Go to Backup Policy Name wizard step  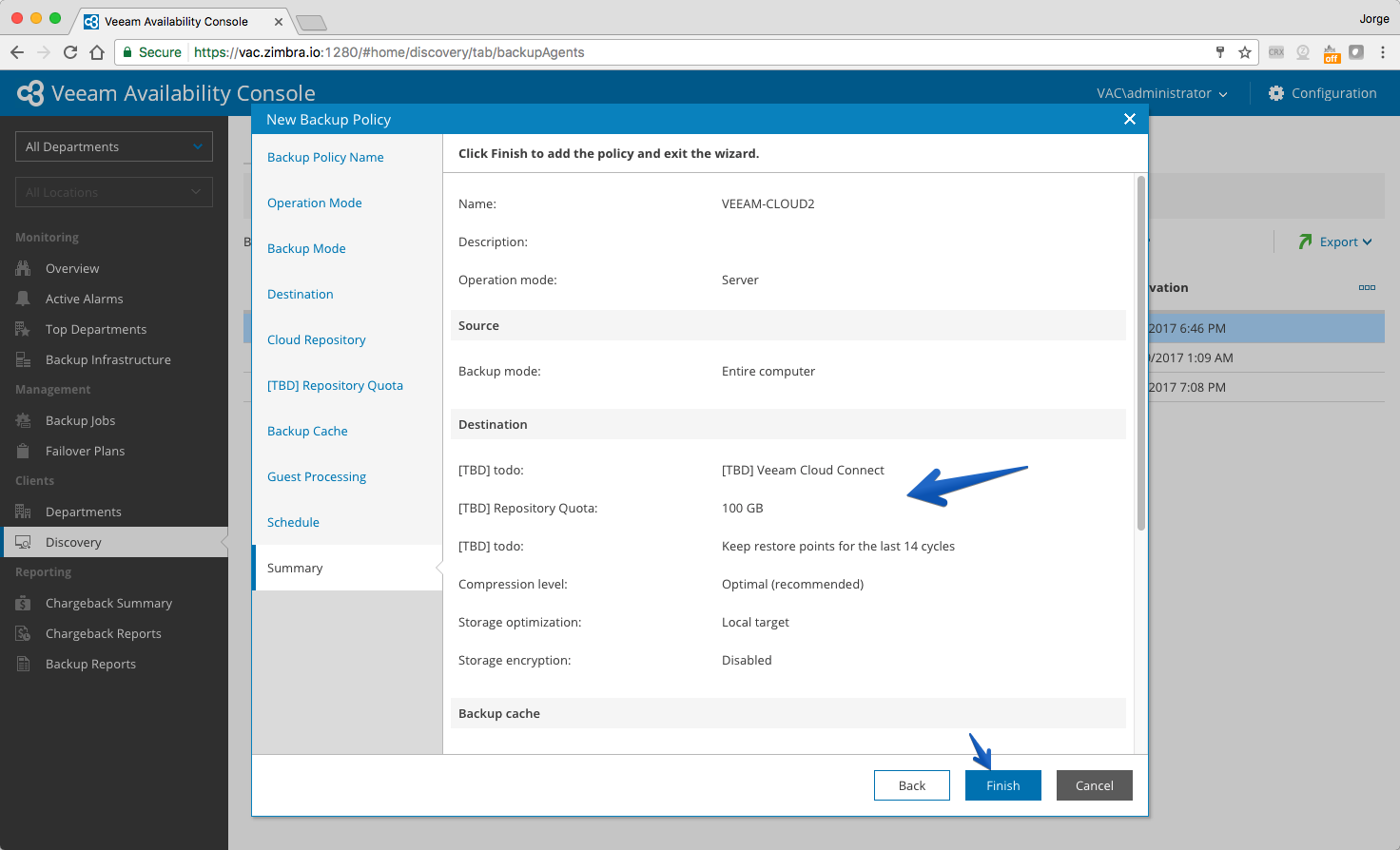(325, 157)
